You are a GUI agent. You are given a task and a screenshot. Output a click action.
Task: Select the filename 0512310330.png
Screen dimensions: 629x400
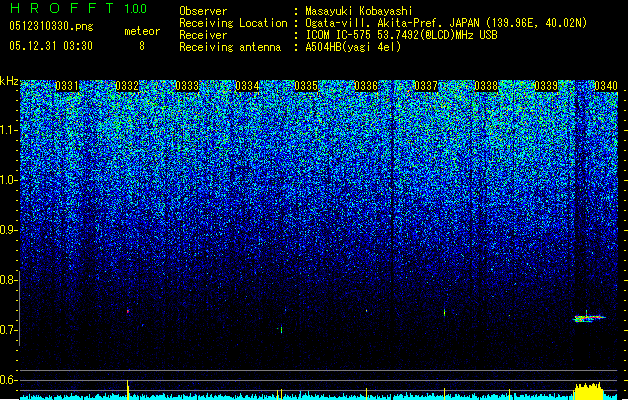click(x=51, y=27)
